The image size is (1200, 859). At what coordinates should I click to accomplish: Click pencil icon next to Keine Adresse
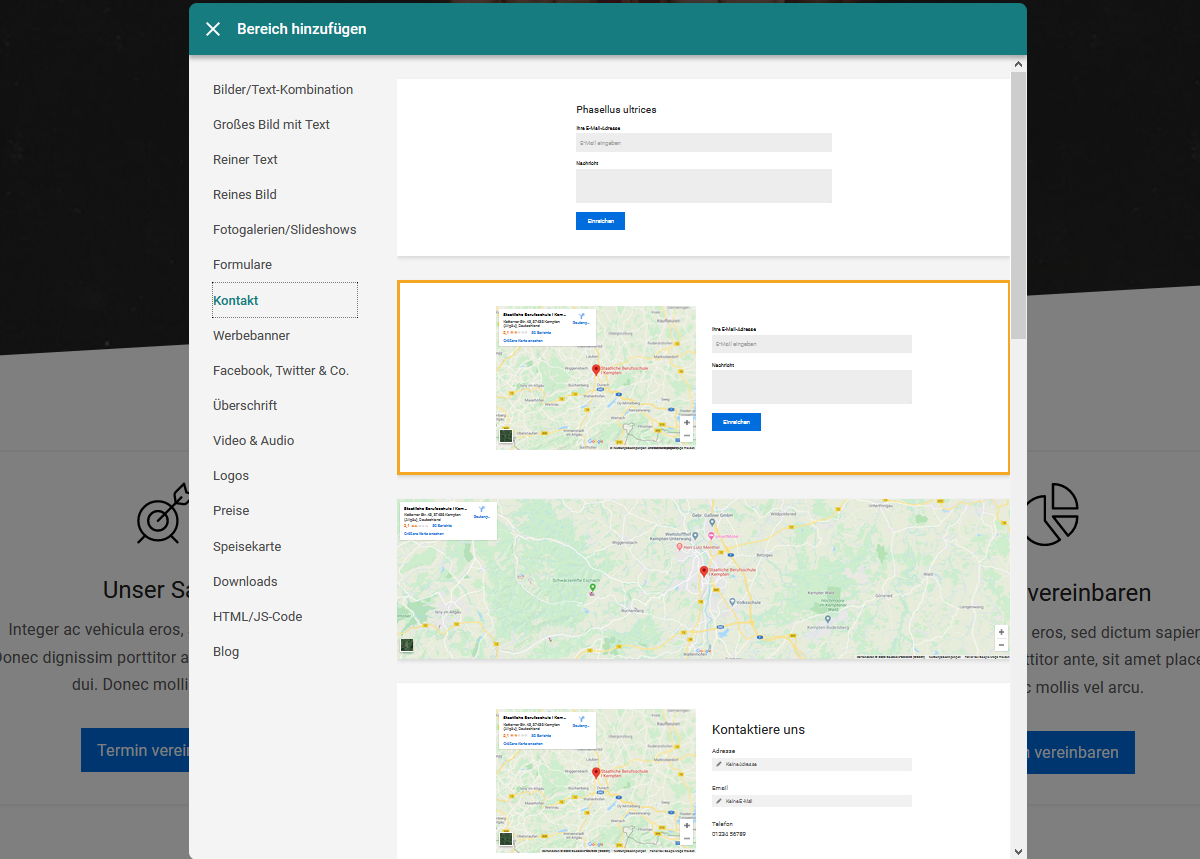point(719,764)
